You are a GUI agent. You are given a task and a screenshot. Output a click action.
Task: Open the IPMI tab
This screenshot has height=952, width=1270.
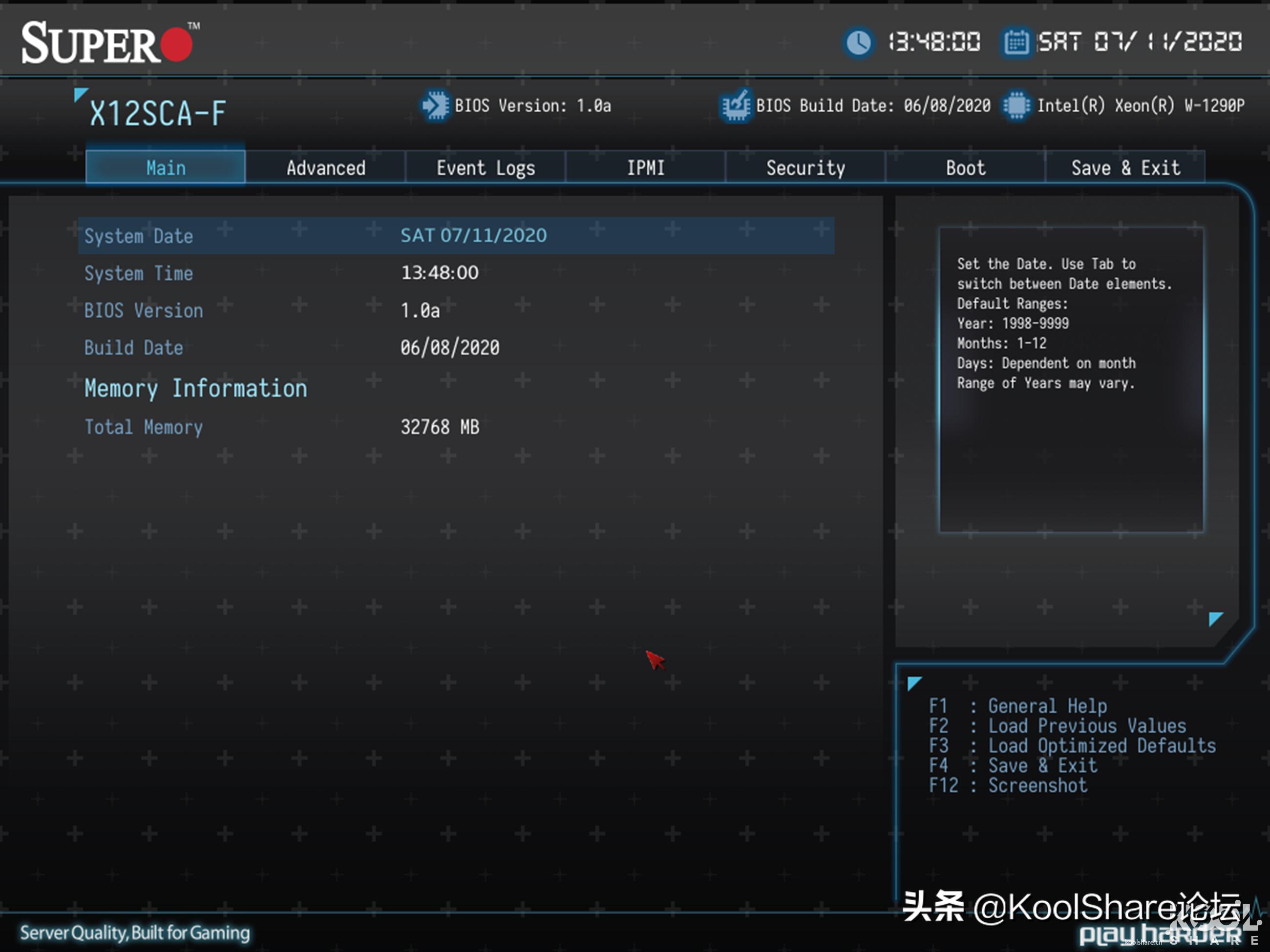[645, 167]
